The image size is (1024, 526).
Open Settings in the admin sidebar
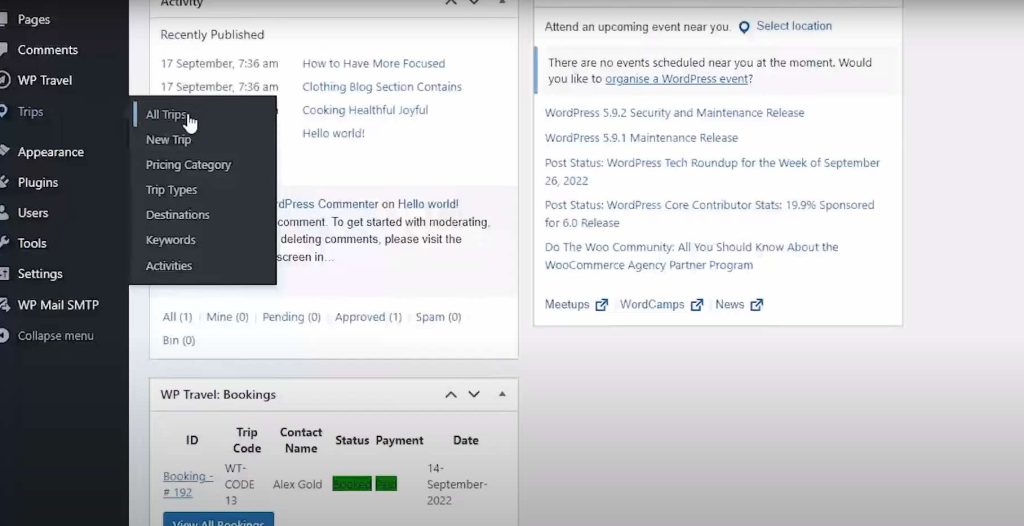coord(40,274)
